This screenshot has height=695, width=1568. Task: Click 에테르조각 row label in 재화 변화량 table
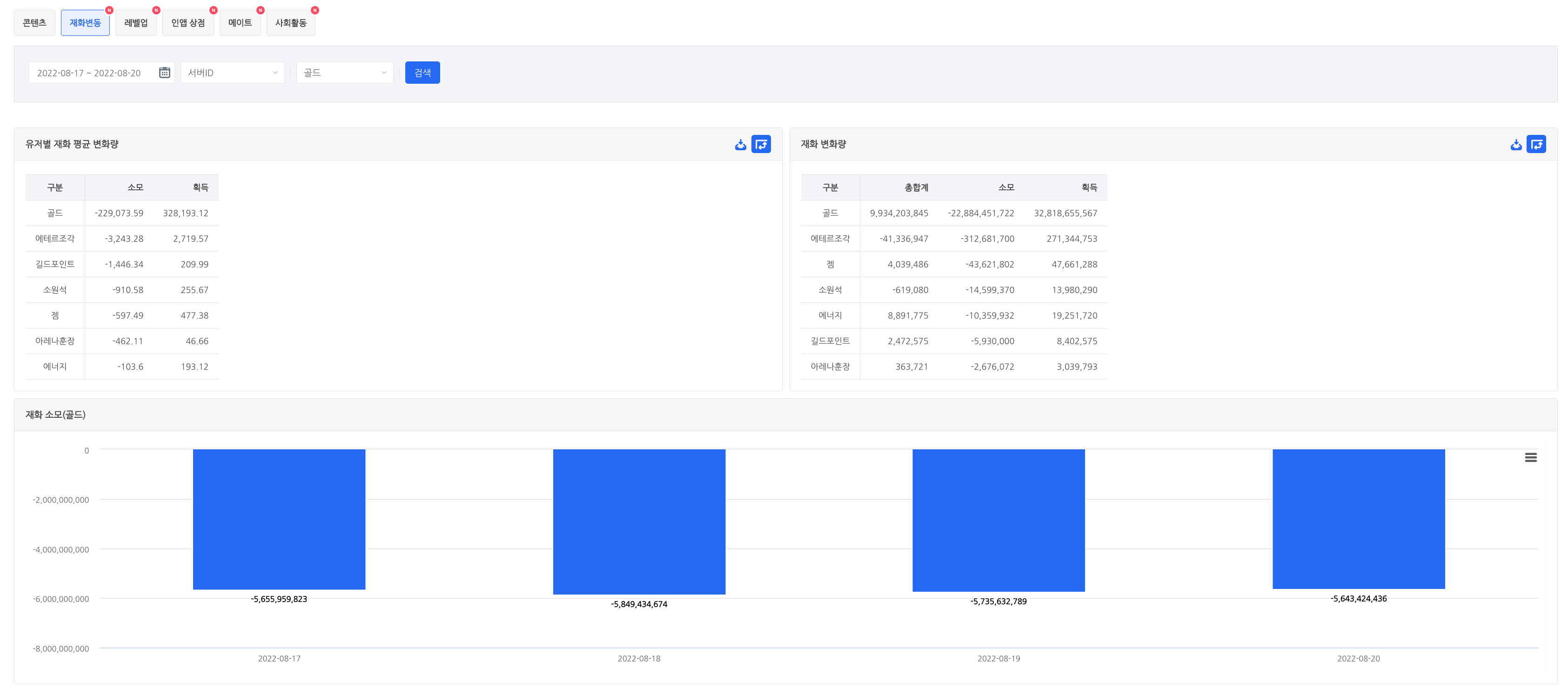830,239
